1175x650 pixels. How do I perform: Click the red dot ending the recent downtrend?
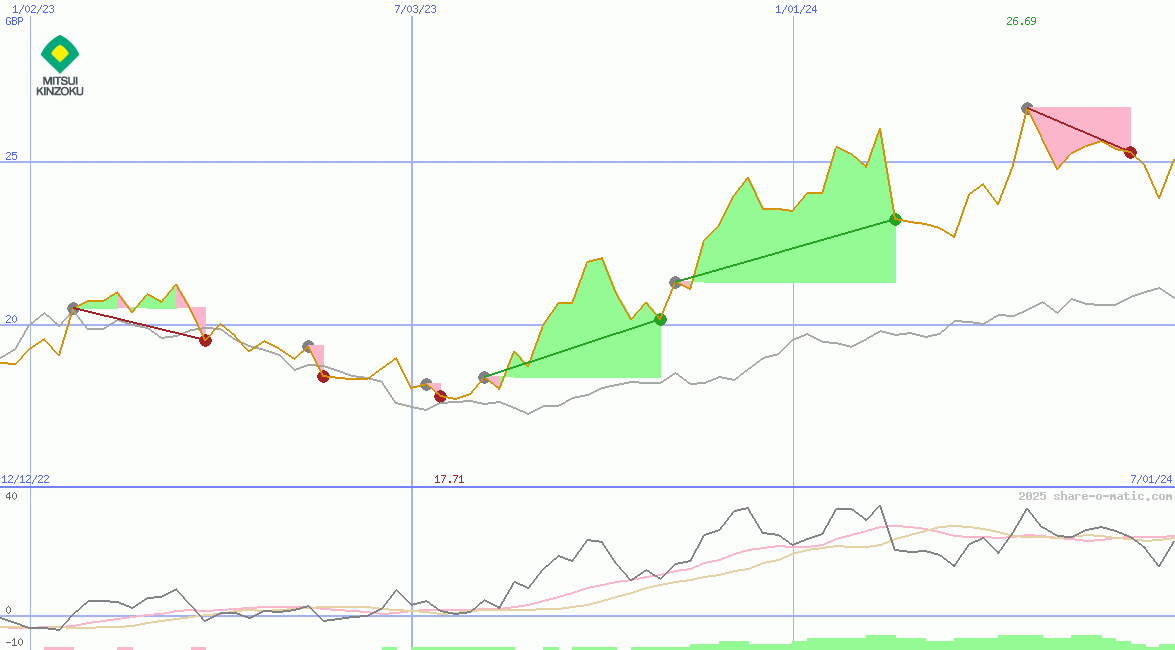click(x=1130, y=153)
